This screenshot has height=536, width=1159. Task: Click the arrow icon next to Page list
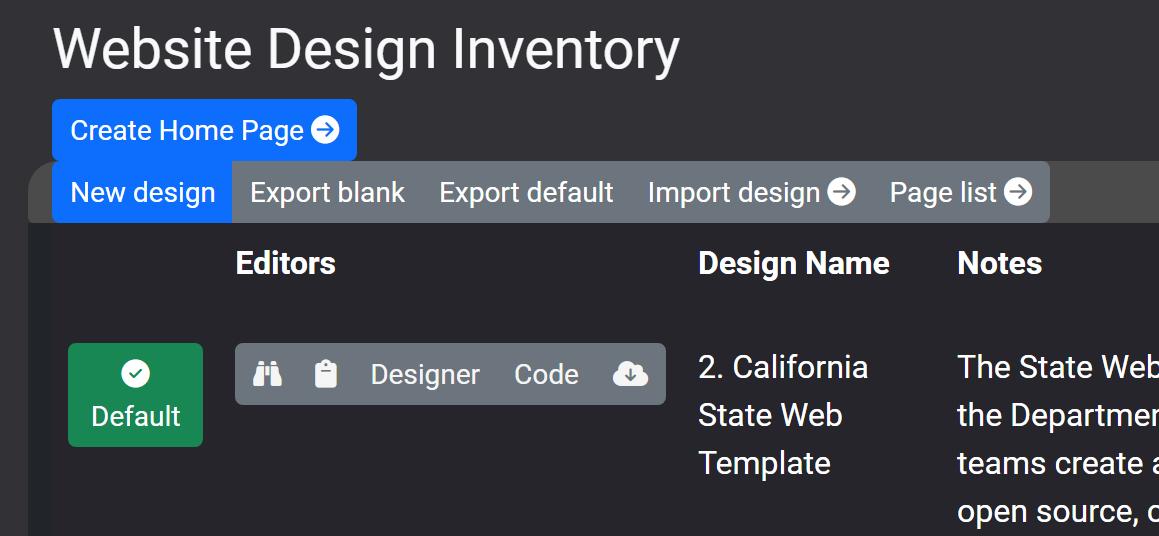[x=1018, y=192]
